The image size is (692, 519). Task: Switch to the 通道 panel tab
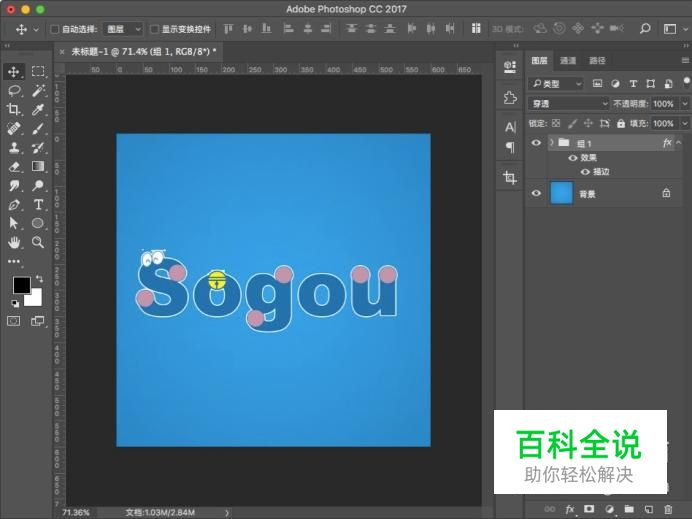point(568,60)
